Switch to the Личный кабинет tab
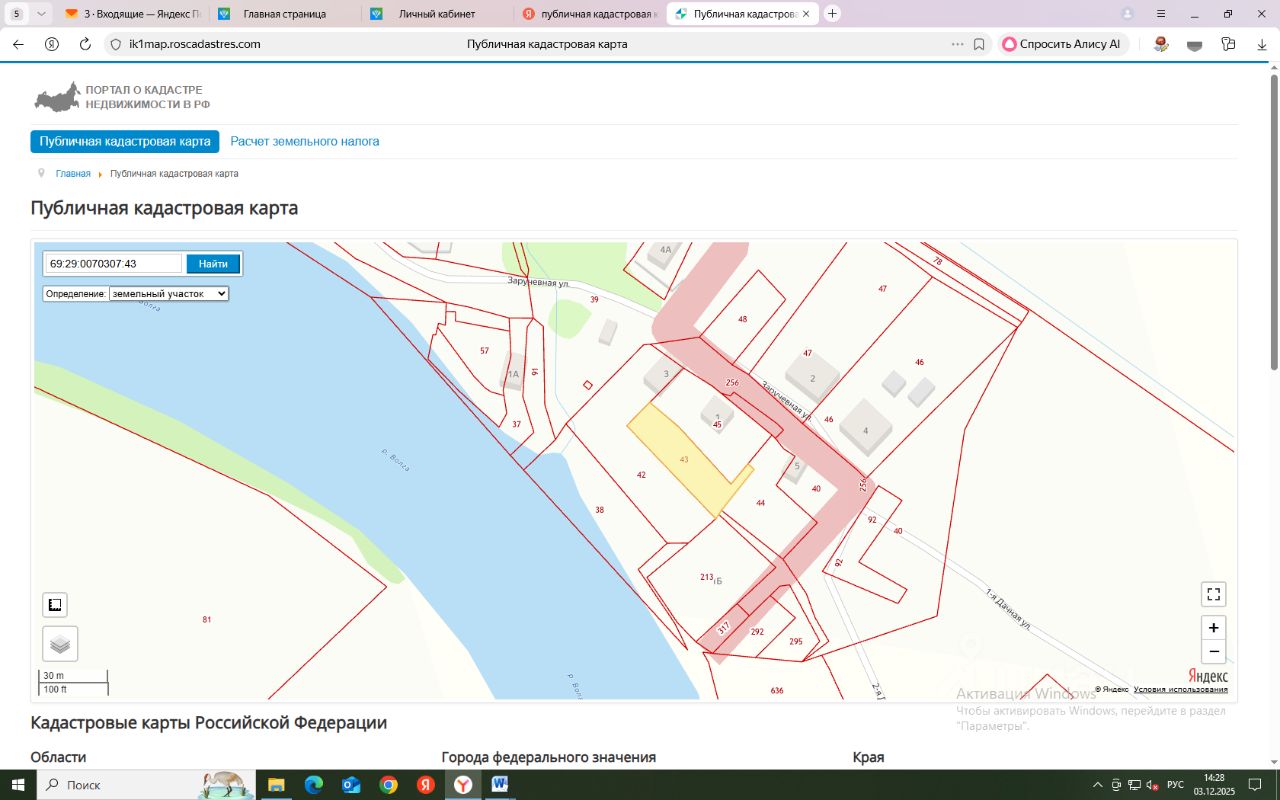This screenshot has width=1280, height=800. 436,14
